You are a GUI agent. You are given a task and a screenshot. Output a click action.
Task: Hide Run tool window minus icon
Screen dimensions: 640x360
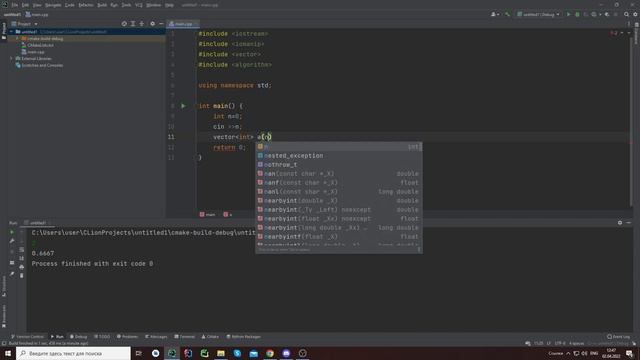[629, 223]
